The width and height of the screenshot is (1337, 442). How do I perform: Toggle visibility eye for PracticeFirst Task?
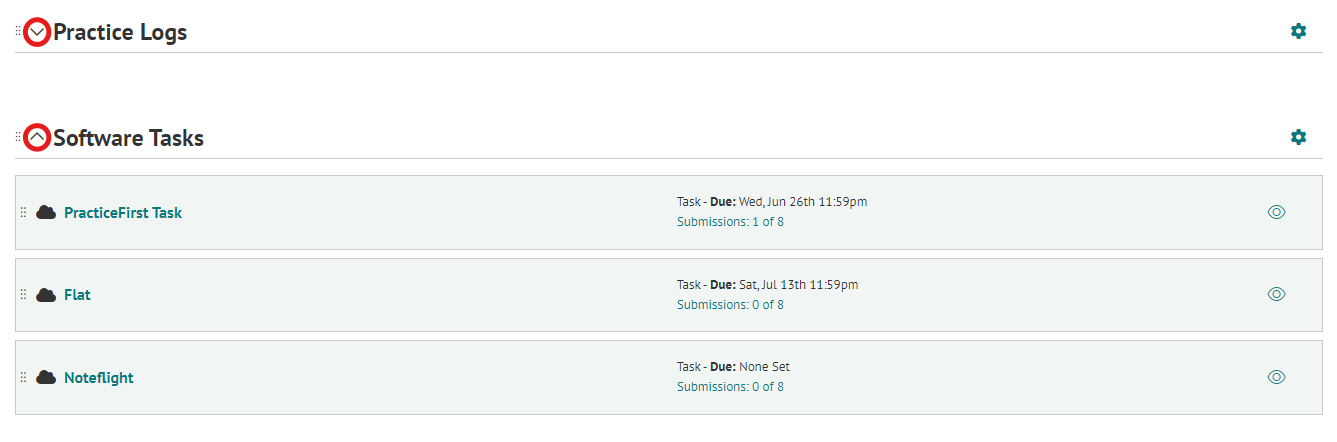point(1276,212)
